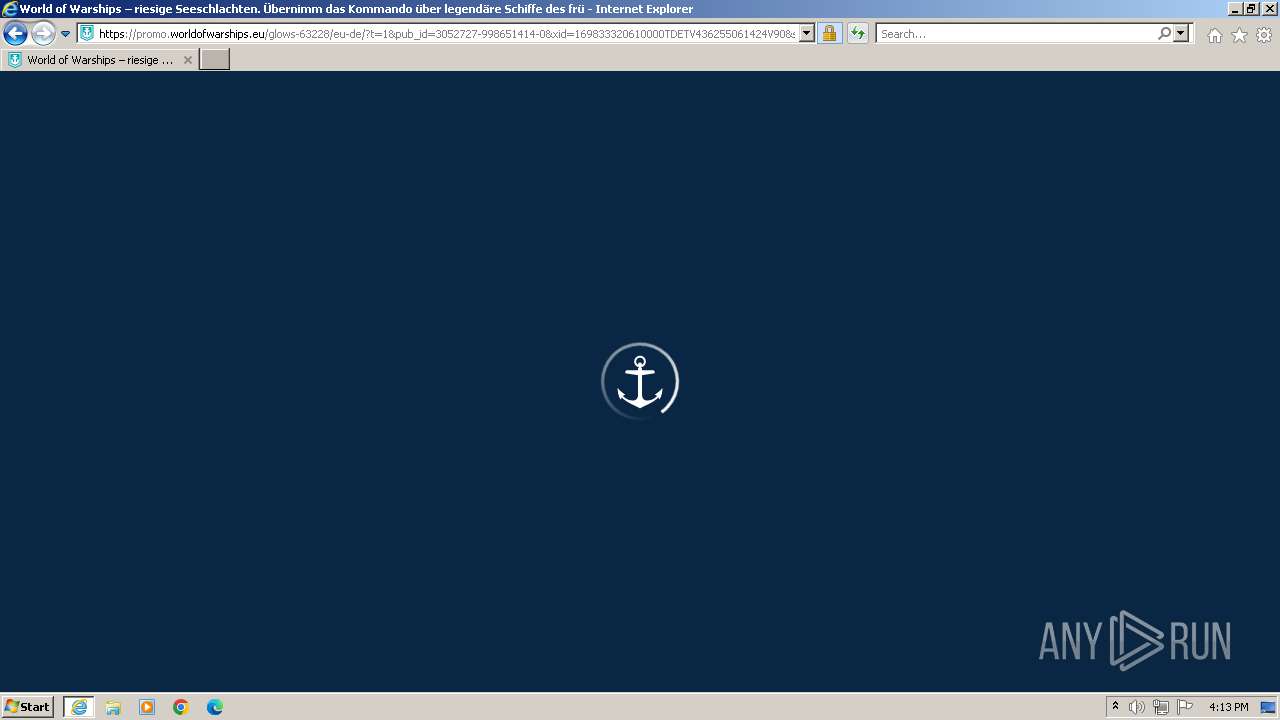Launch Microsoft Edge from the taskbar
Image resolution: width=1280 pixels, height=720 pixels.
pos(215,707)
